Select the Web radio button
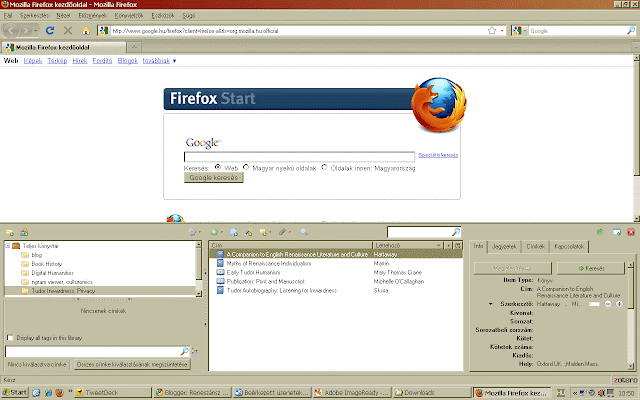640x400 pixels. point(218,167)
